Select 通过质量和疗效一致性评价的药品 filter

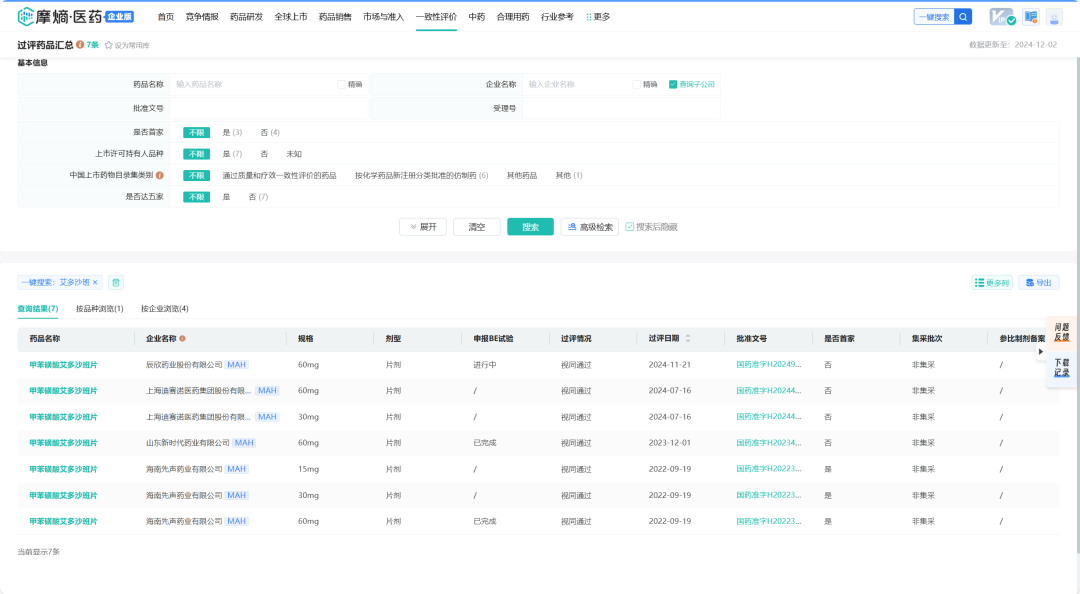pos(279,176)
